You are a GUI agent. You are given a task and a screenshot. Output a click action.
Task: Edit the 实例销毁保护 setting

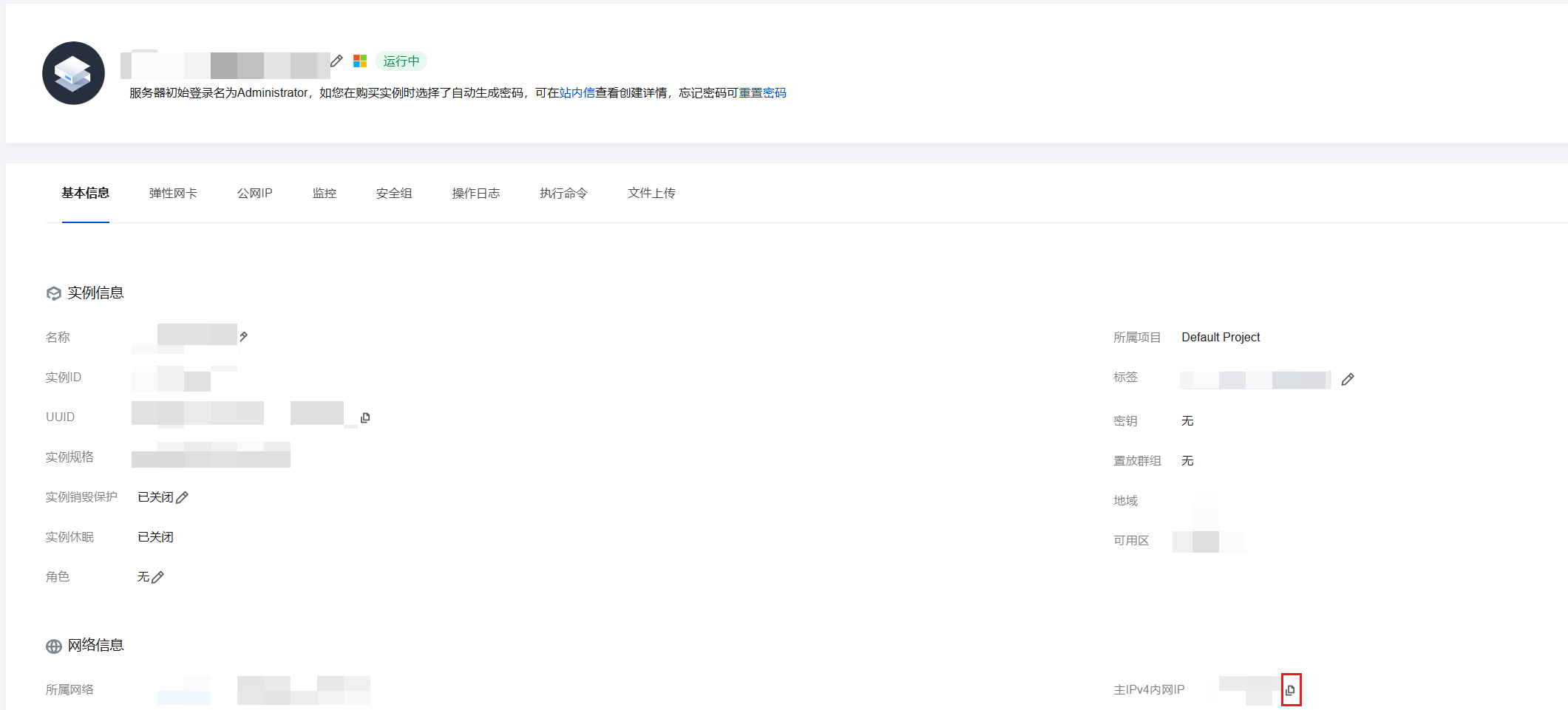pos(183,497)
